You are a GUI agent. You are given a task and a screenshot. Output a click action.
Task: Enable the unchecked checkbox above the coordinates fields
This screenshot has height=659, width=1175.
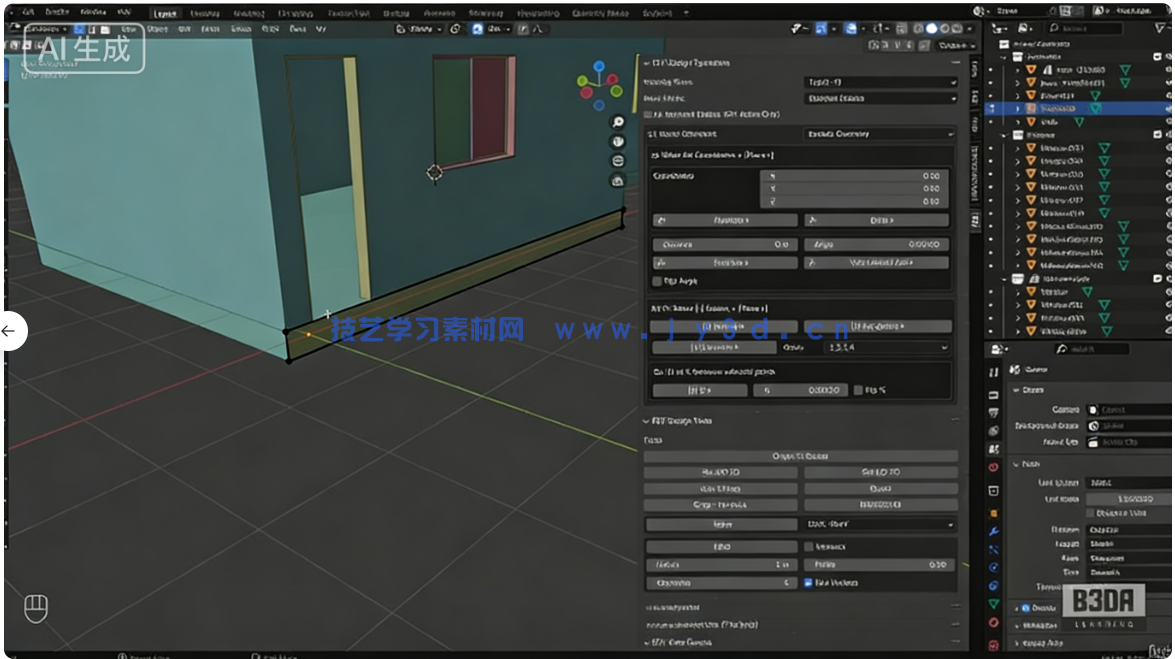pos(649,115)
